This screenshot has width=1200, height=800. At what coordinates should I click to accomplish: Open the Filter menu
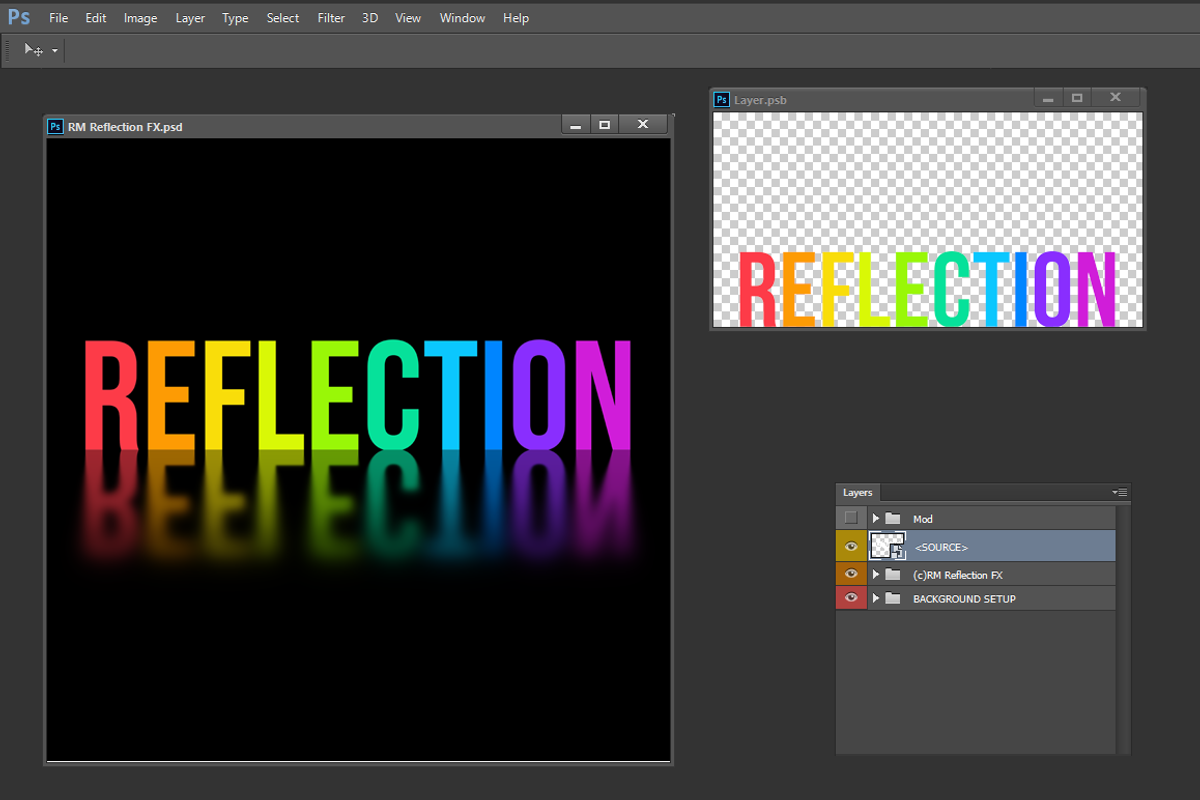tap(331, 18)
